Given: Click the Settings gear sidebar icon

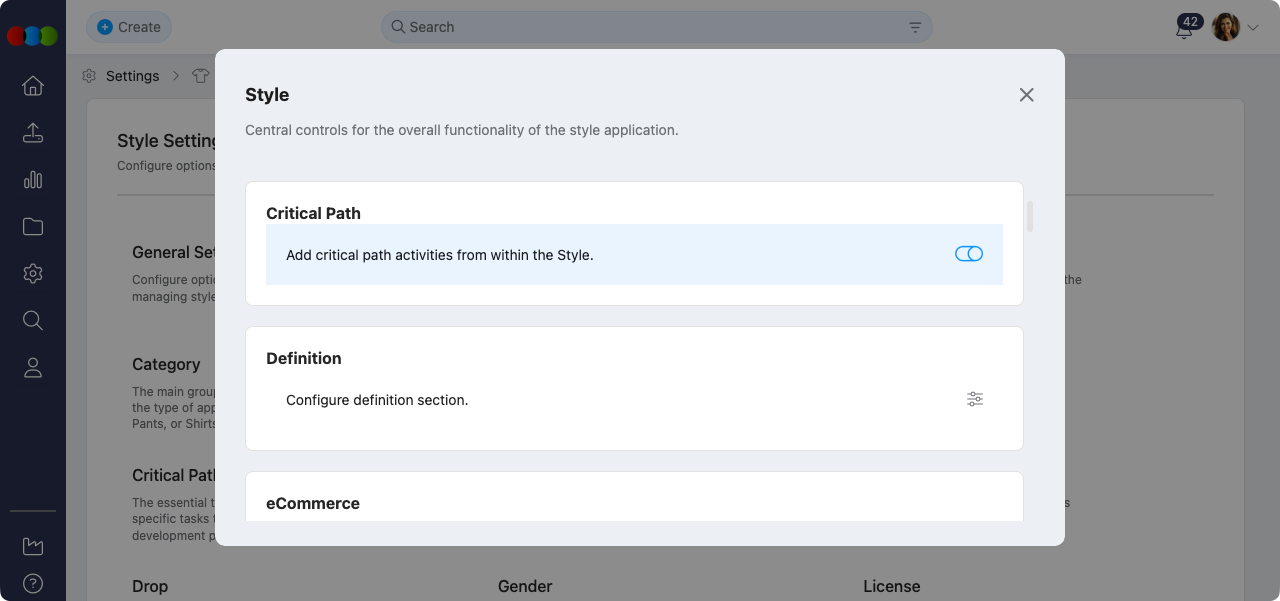Looking at the screenshot, I should coord(33,274).
